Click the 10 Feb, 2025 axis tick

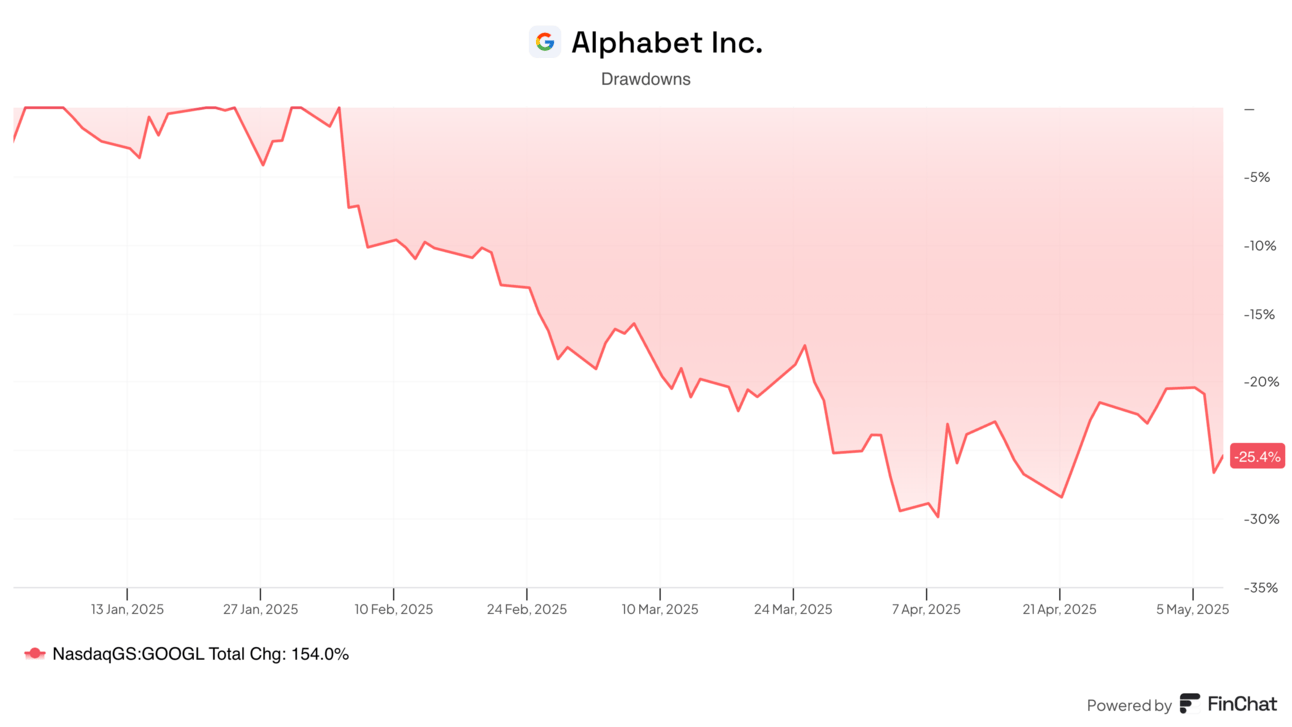click(x=394, y=609)
